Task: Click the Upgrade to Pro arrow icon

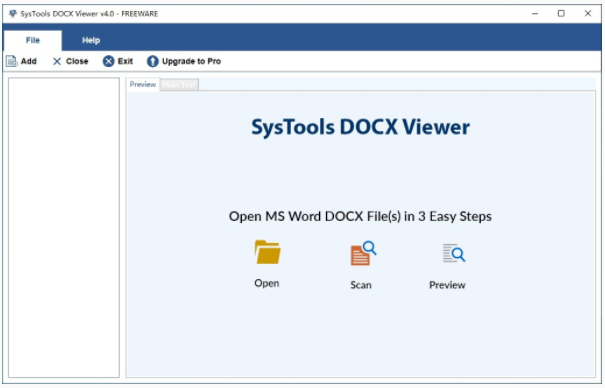Action: (x=153, y=61)
